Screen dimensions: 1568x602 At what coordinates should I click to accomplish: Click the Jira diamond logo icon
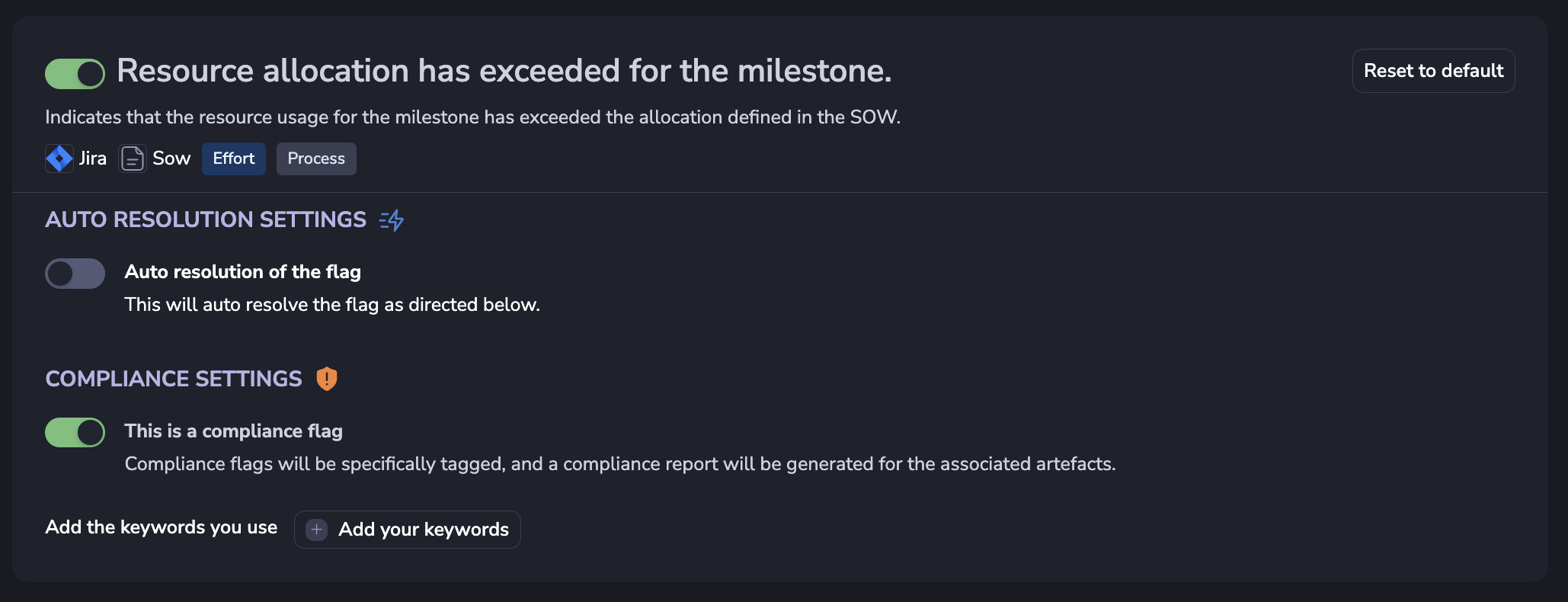59,159
